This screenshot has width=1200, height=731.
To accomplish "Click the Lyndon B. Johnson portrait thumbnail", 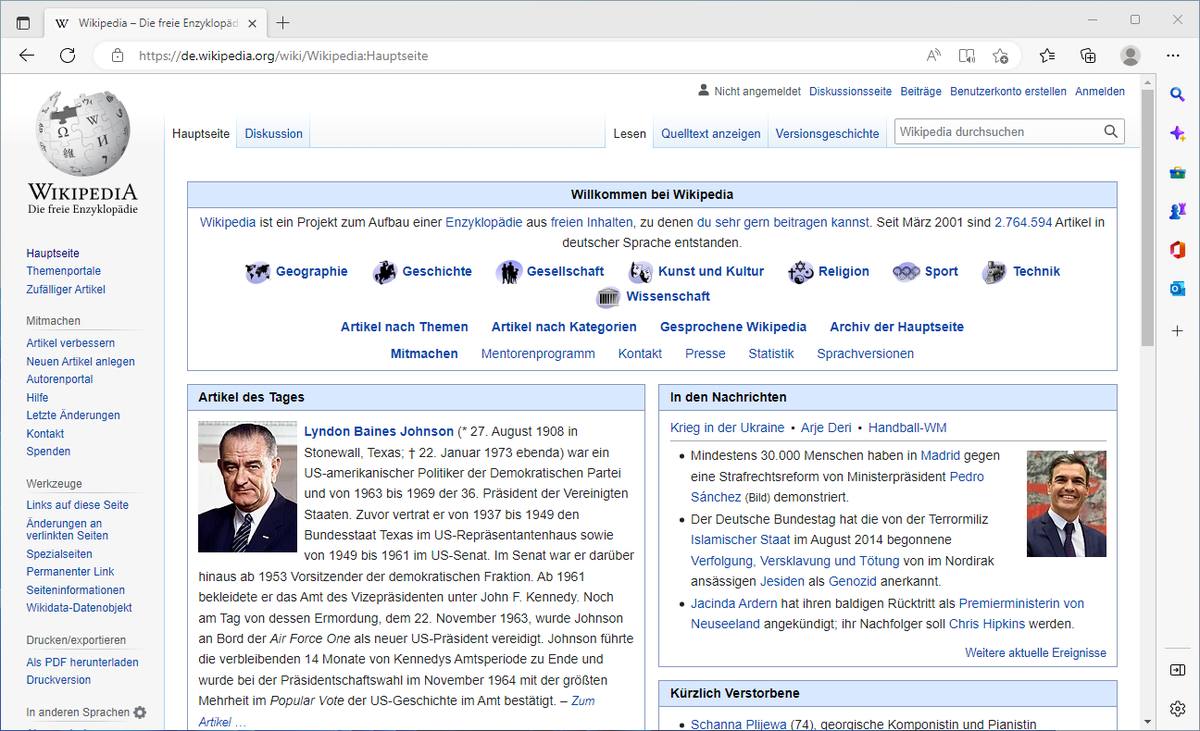I will pyautogui.click(x=247, y=487).
